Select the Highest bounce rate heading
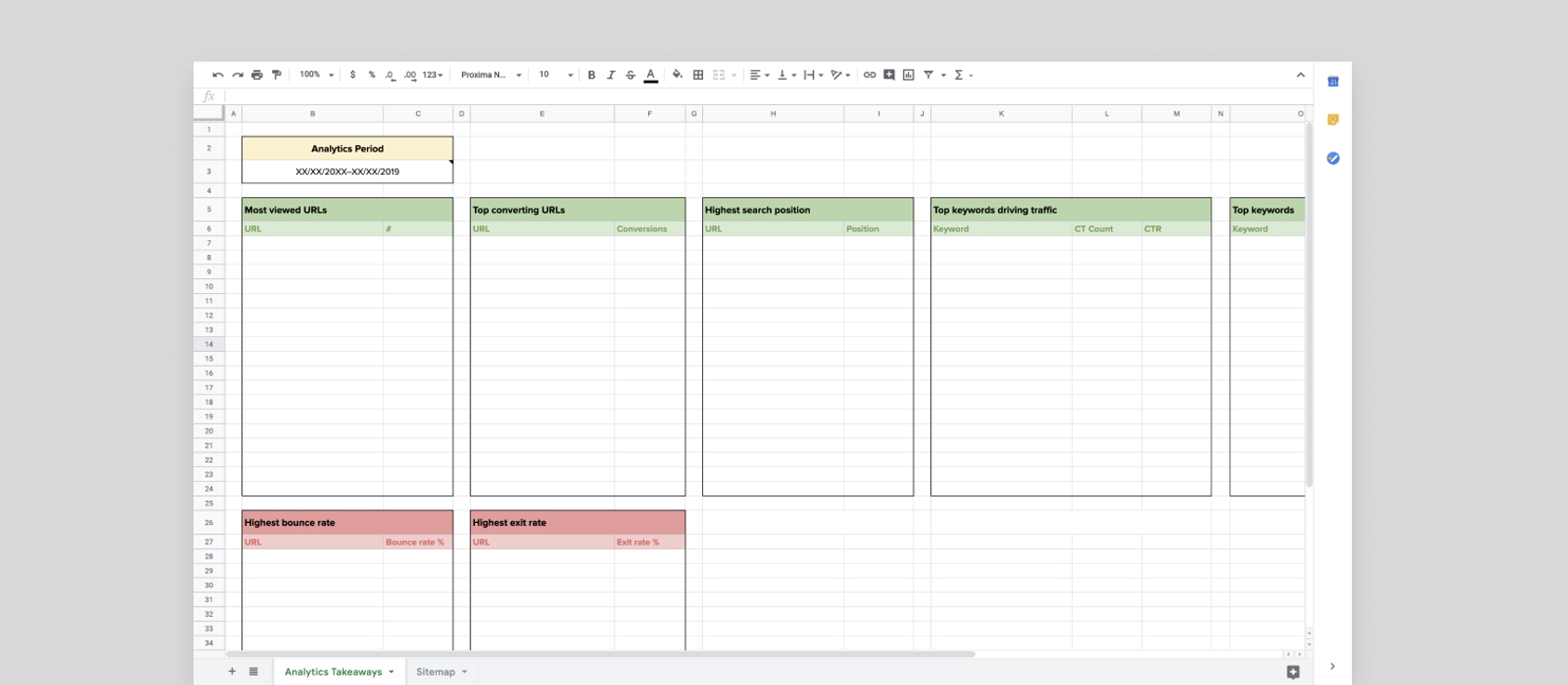The image size is (1568, 685). pyautogui.click(x=290, y=523)
